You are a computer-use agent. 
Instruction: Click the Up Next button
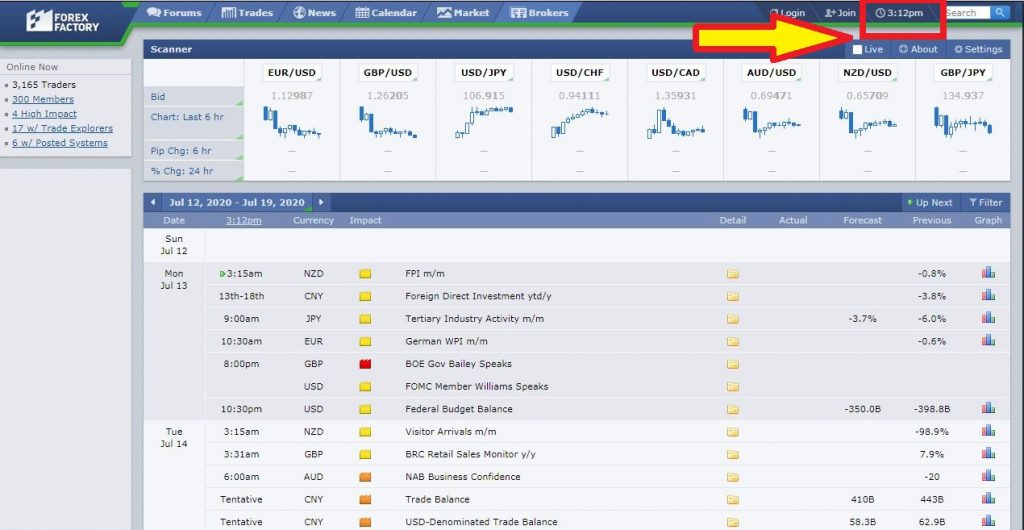pos(931,202)
